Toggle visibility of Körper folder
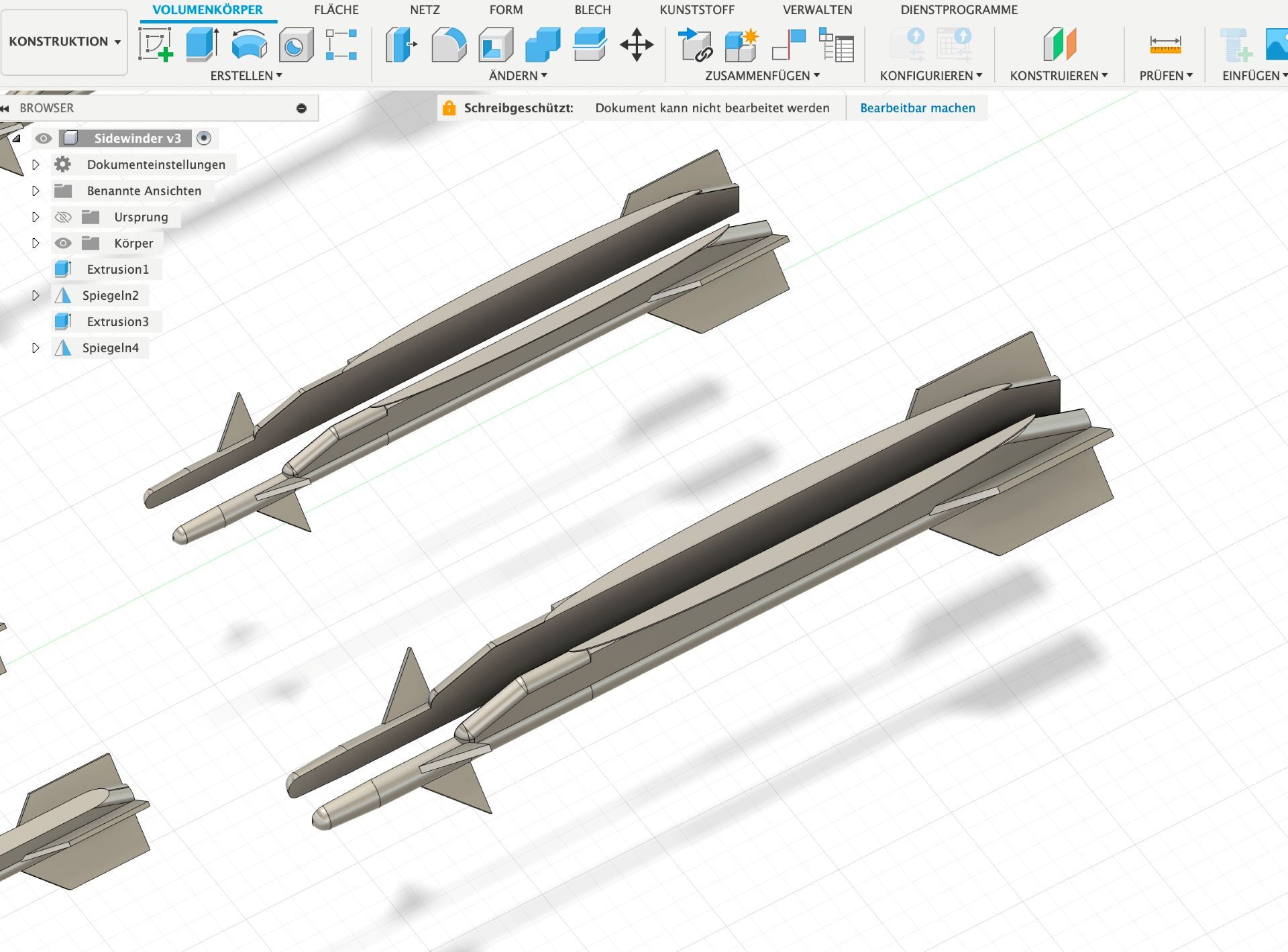 [63, 243]
